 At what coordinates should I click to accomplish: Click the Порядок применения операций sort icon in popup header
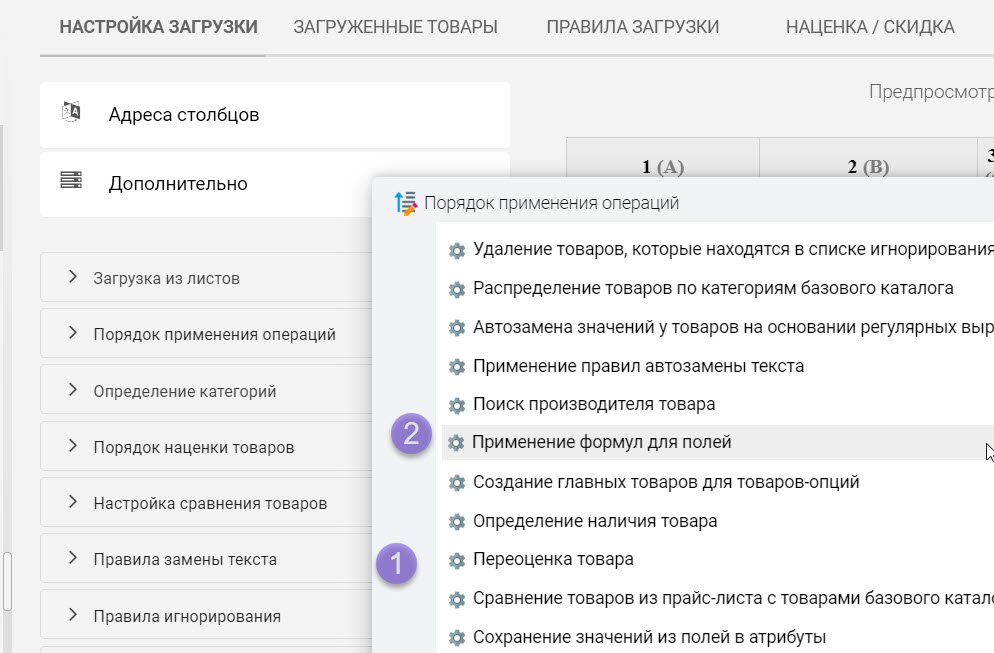pos(406,203)
